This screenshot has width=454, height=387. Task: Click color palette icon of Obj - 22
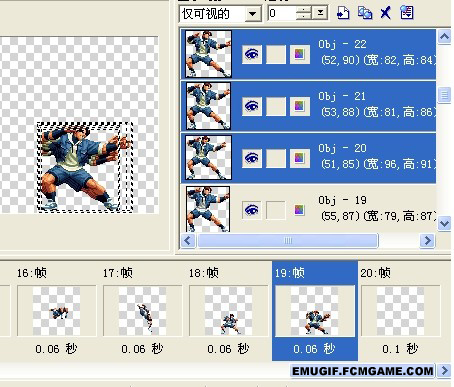pyautogui.click(x=299, y=54)
